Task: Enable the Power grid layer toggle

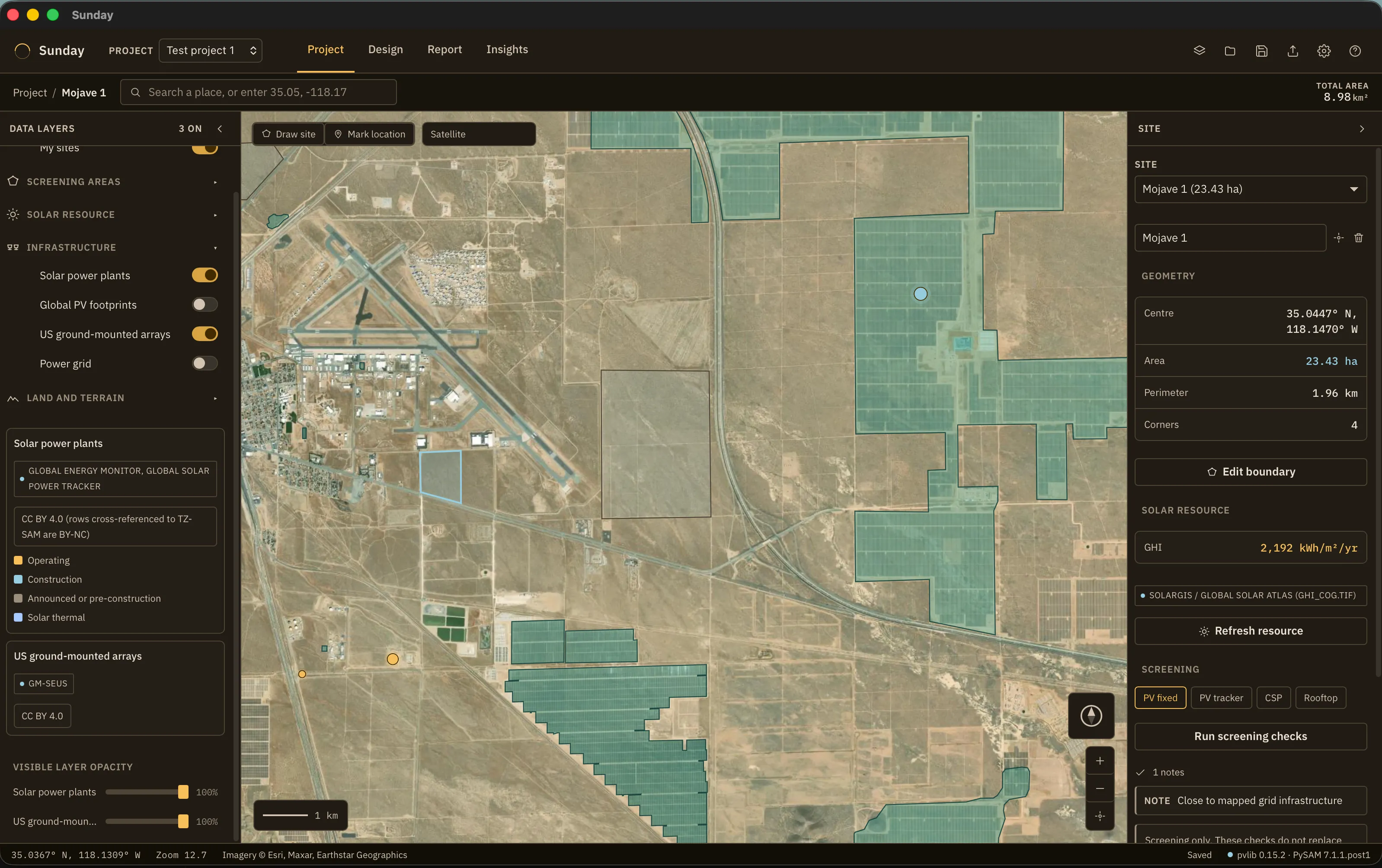Action: [204, 363]
